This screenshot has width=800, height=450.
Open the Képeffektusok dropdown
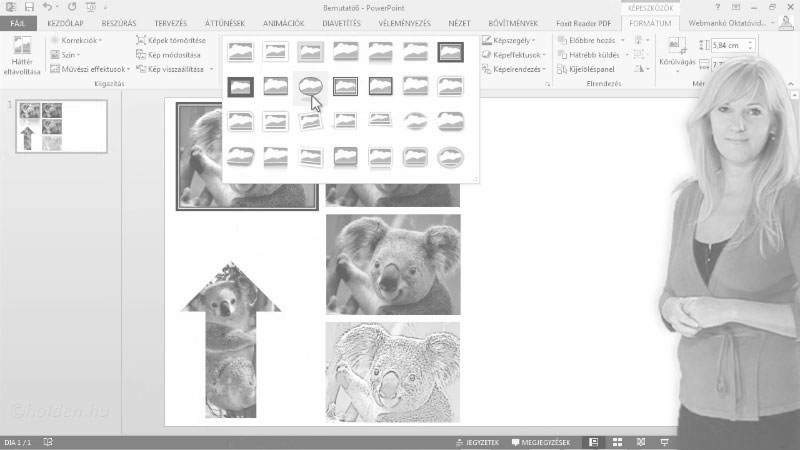tap(513, 55)
